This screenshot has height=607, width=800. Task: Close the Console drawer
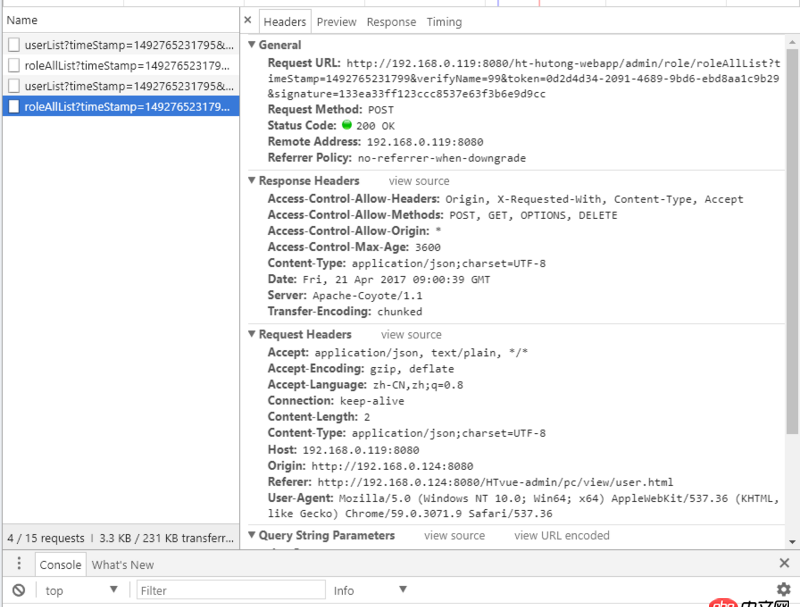pos(784,563)
